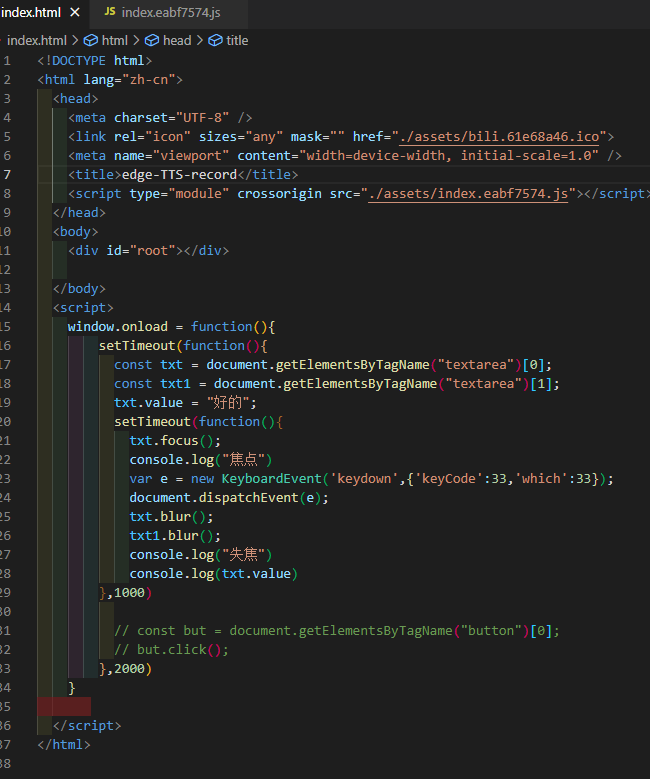Image resolution: width=650 pixels, height=779 pixels.
Task: Select the title breadcrumb item
Action: [x=237, y=40]
